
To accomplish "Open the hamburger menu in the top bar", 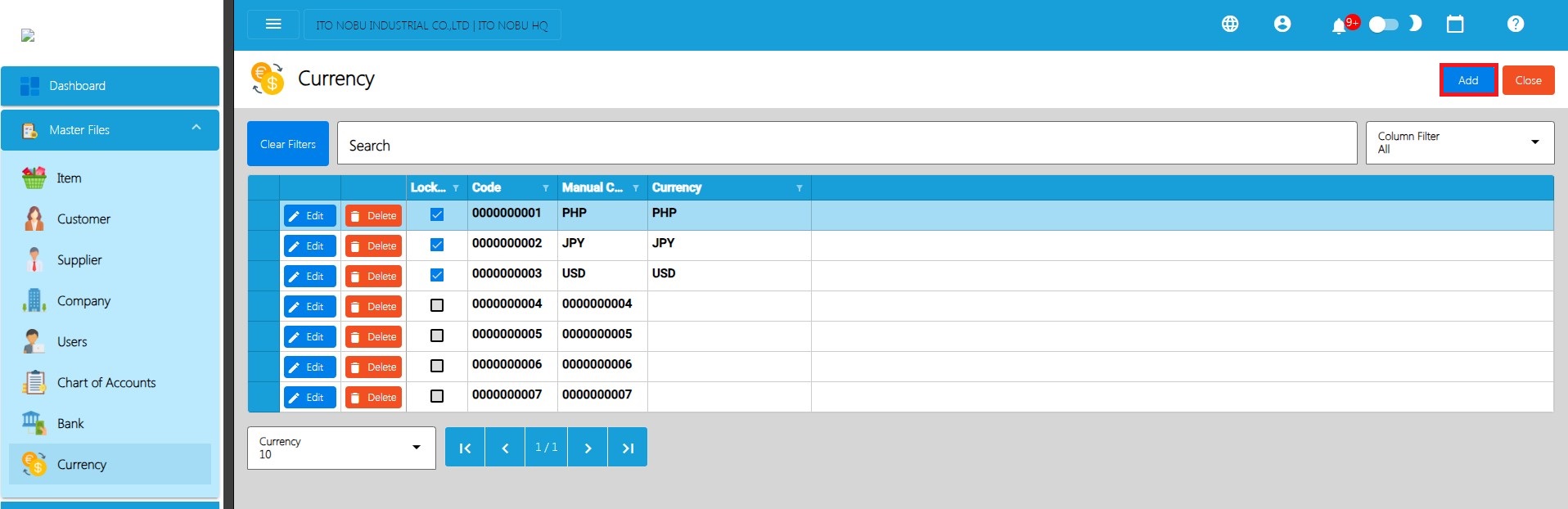I will 273,25.
